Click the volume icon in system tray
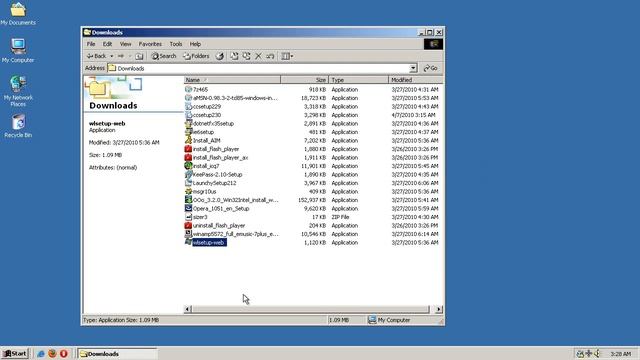 [597, 353]
